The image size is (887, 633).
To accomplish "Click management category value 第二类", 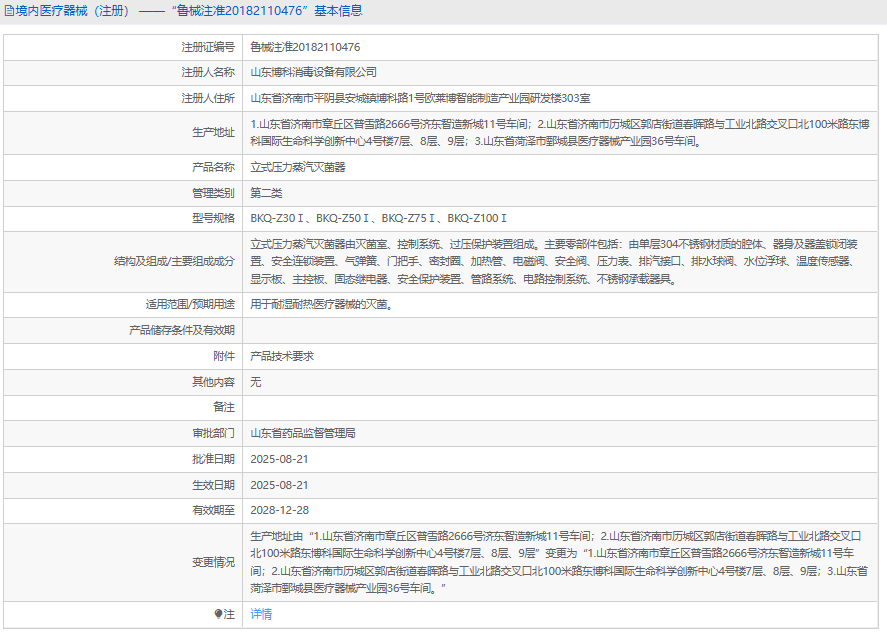I will click(266, 193).
